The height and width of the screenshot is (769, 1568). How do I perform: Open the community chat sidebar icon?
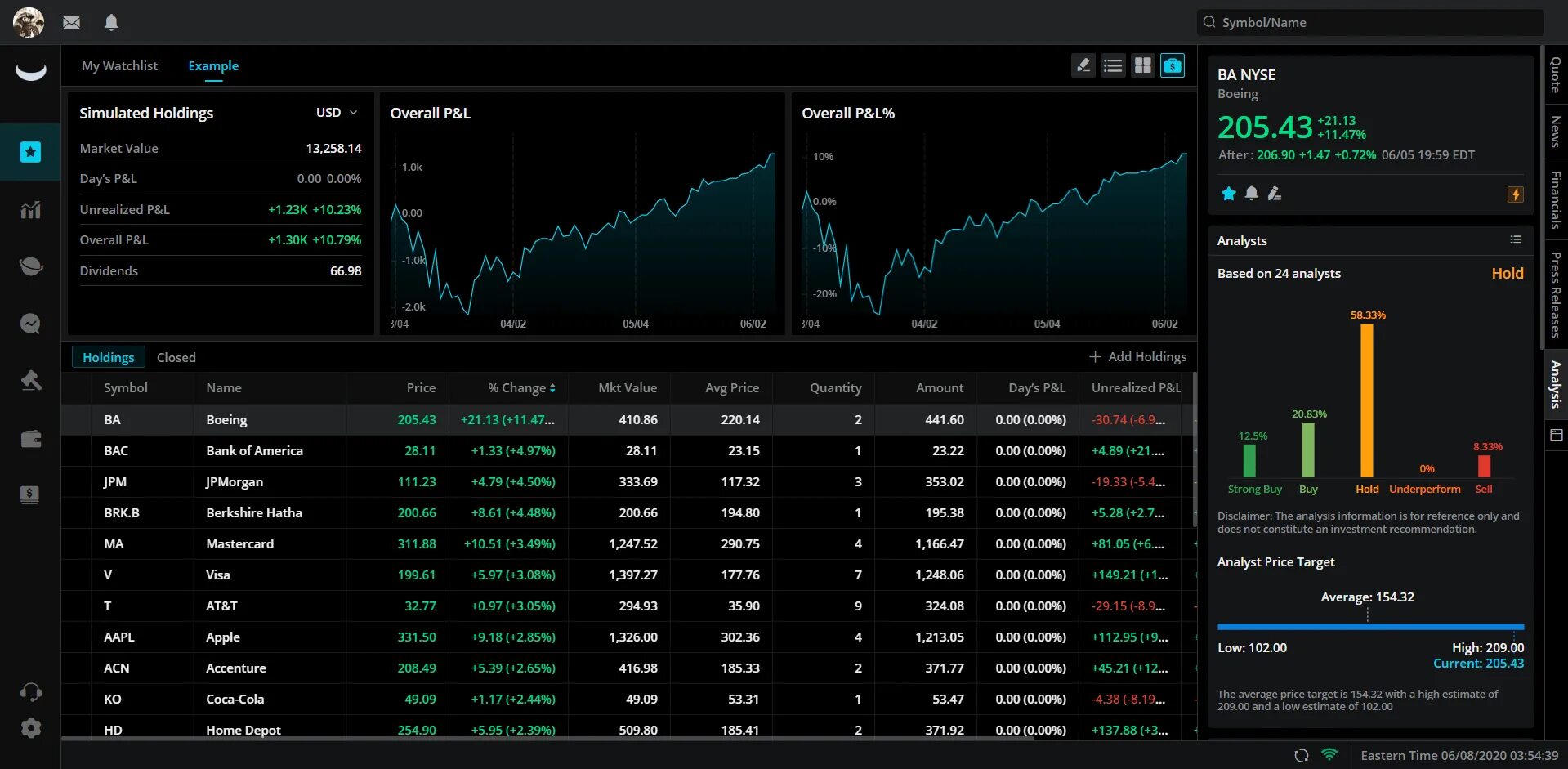click(x=30, y=324)
